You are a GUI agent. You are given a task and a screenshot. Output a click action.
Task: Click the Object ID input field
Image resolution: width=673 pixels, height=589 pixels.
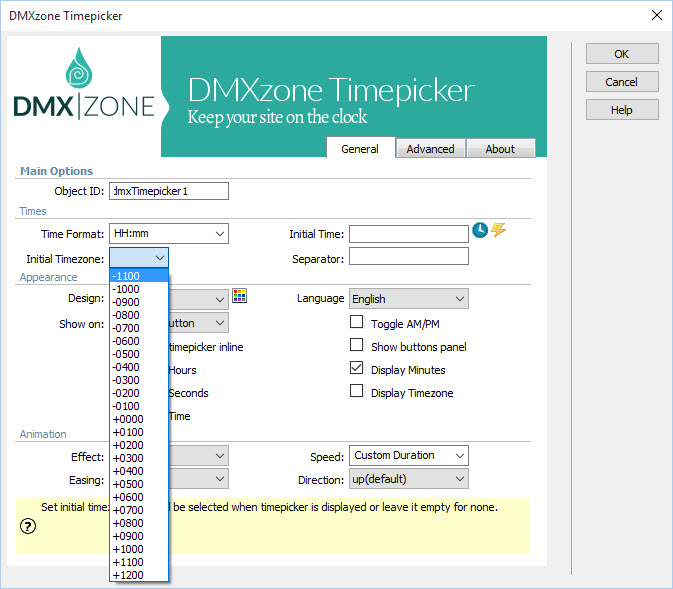pos(169,191)
